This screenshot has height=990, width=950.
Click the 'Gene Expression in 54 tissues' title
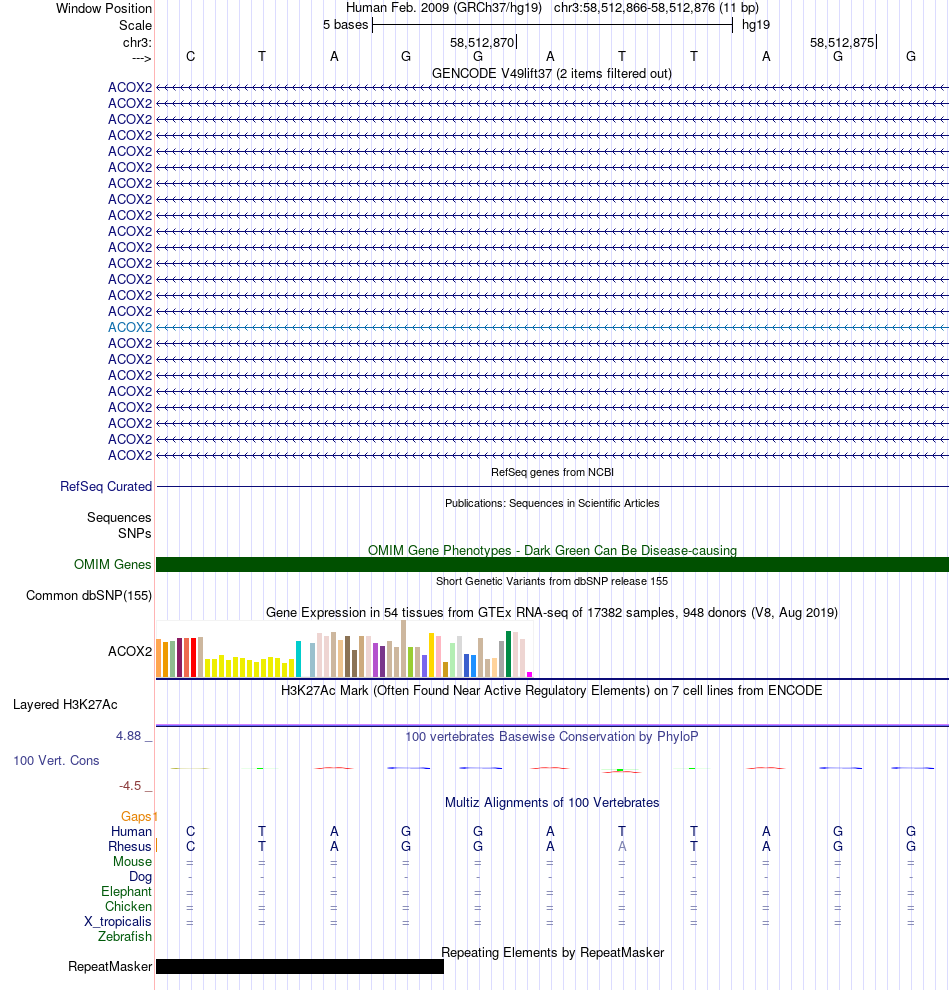tap(552, 612)
